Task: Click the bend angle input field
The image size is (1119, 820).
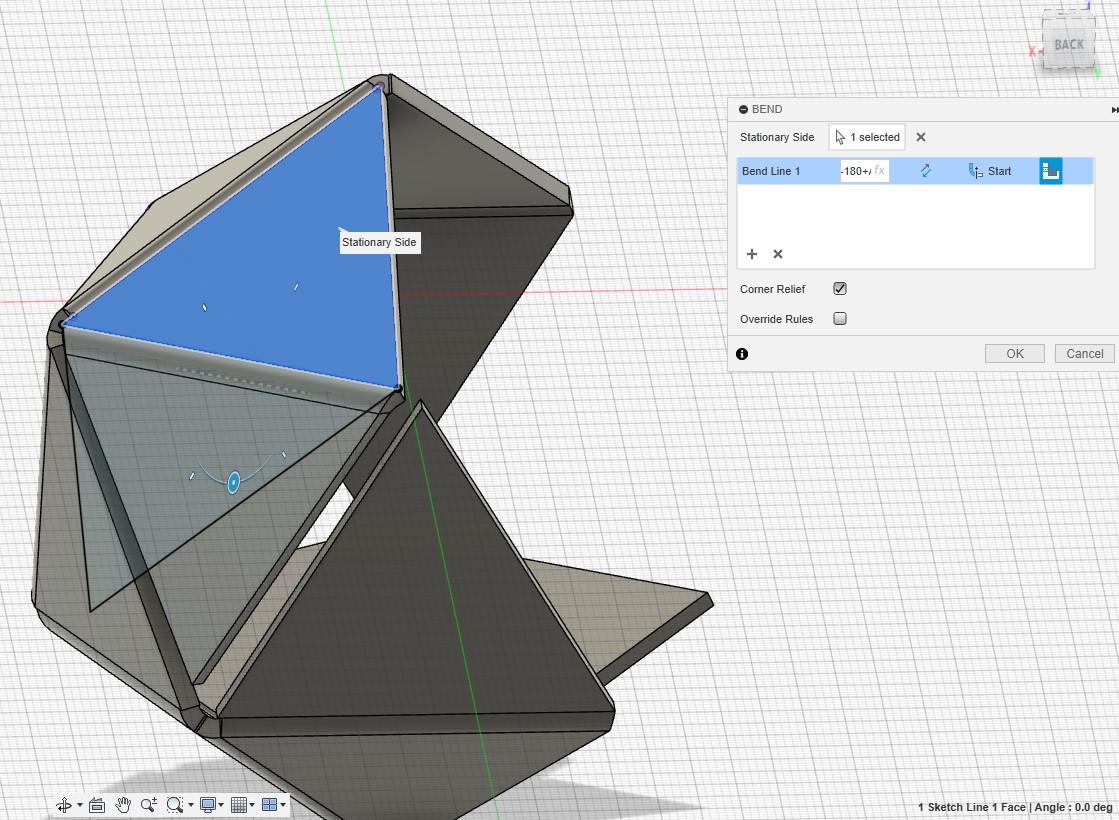Action: coord(864,171)
